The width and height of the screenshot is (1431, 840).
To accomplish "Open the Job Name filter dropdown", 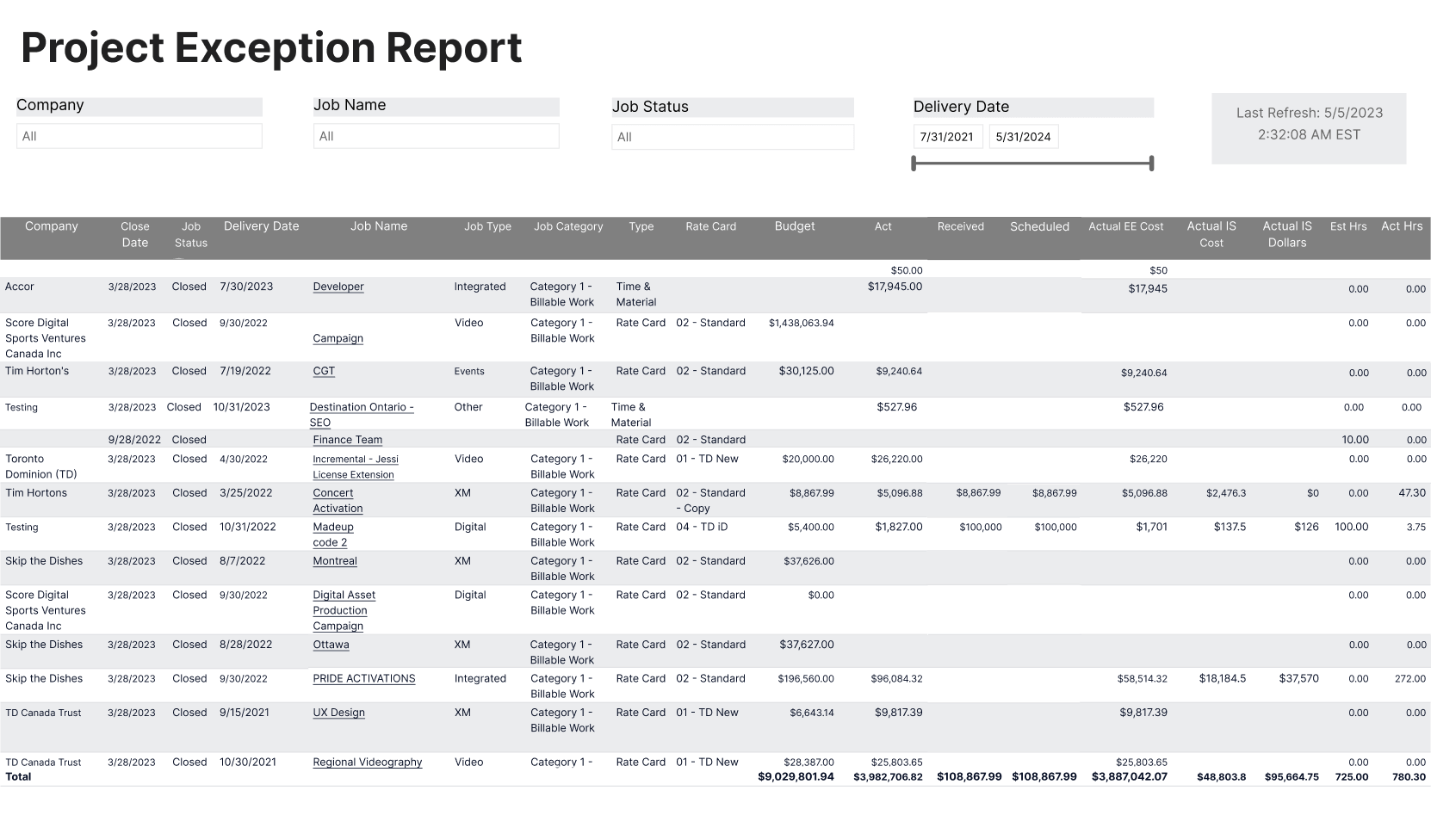I will click(436, 135).
